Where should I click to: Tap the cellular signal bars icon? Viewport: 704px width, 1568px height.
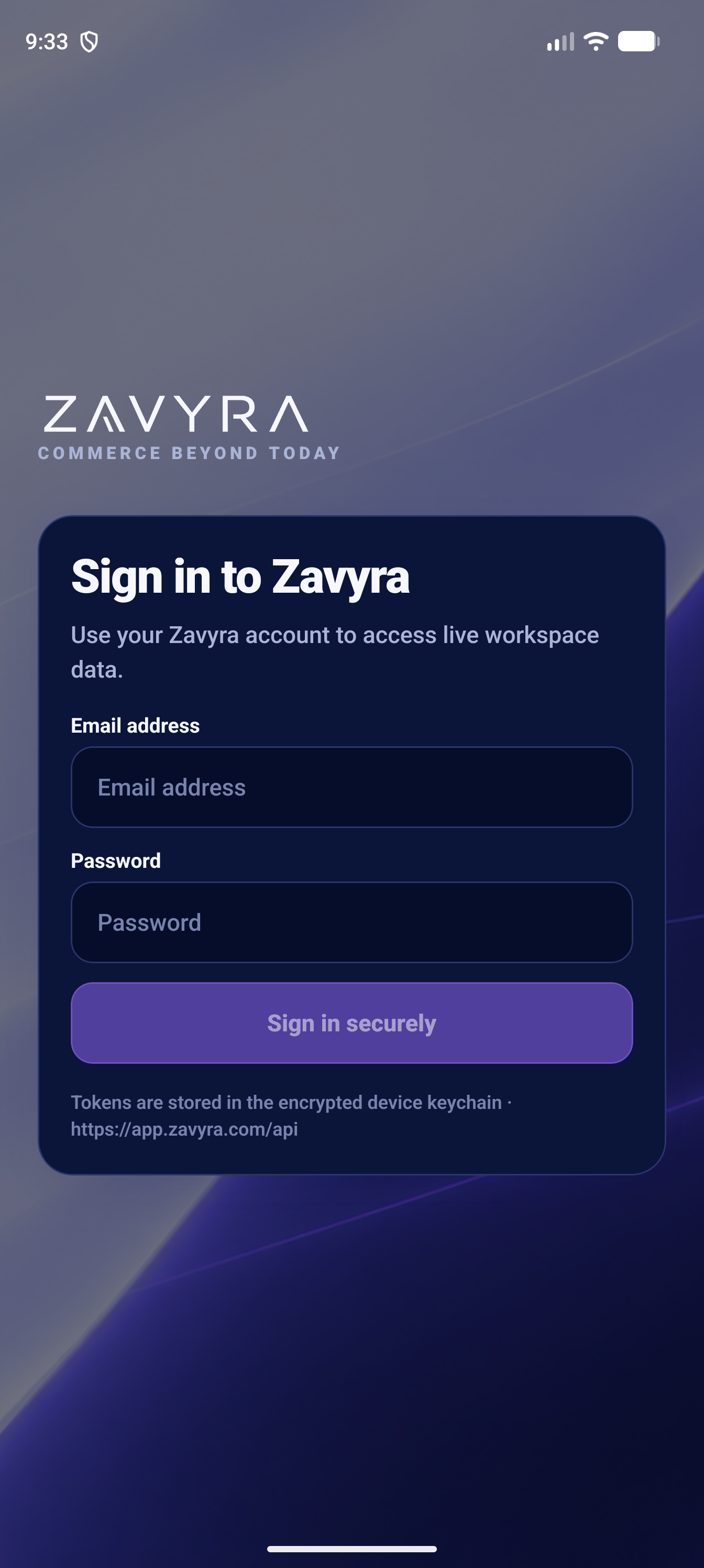[560, 42]
